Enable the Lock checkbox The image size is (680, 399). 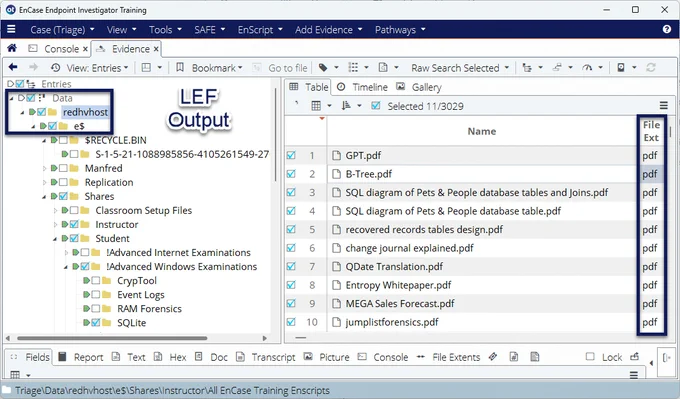tap(590, 356)
